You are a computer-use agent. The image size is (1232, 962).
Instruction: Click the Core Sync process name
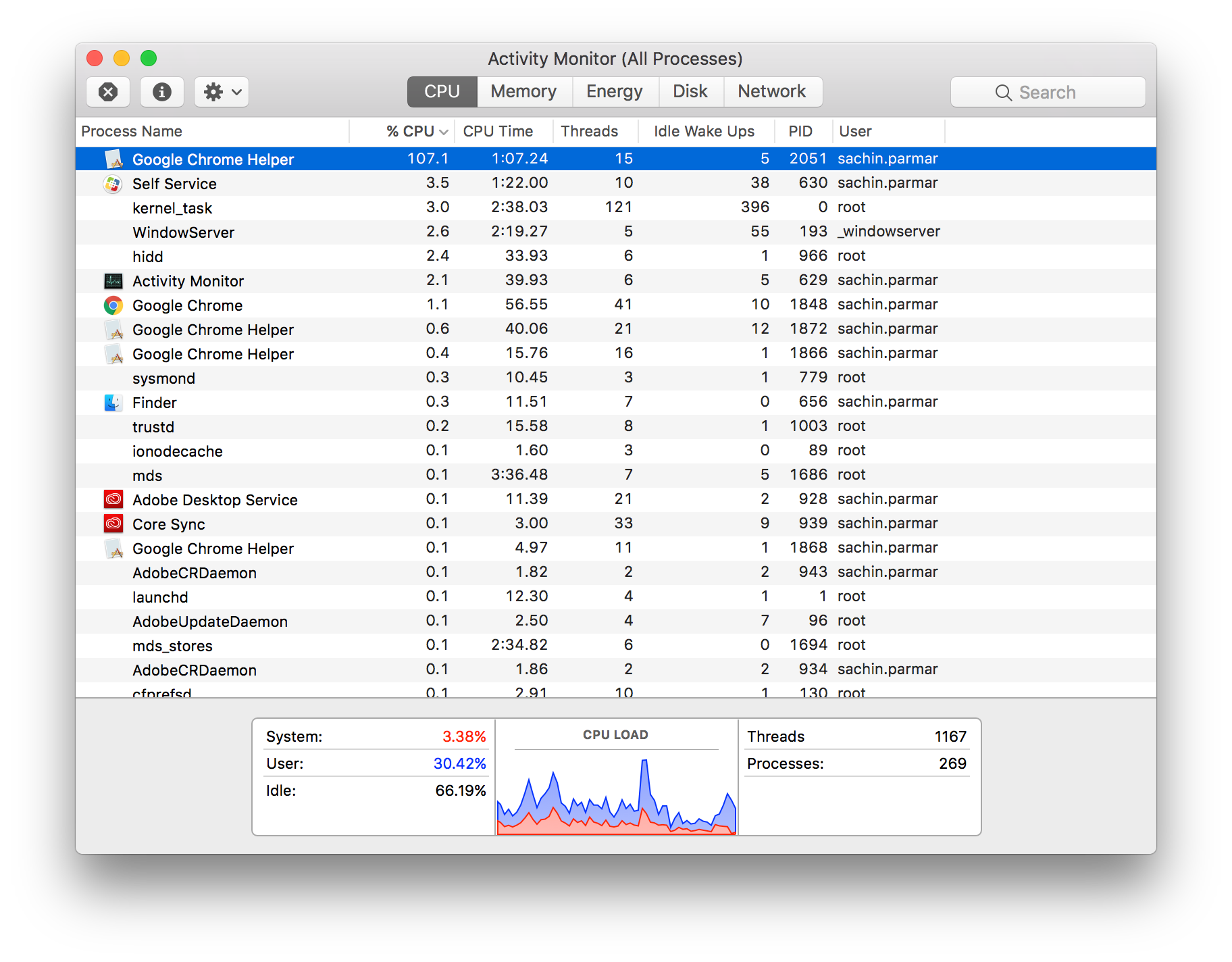point(169,524)
